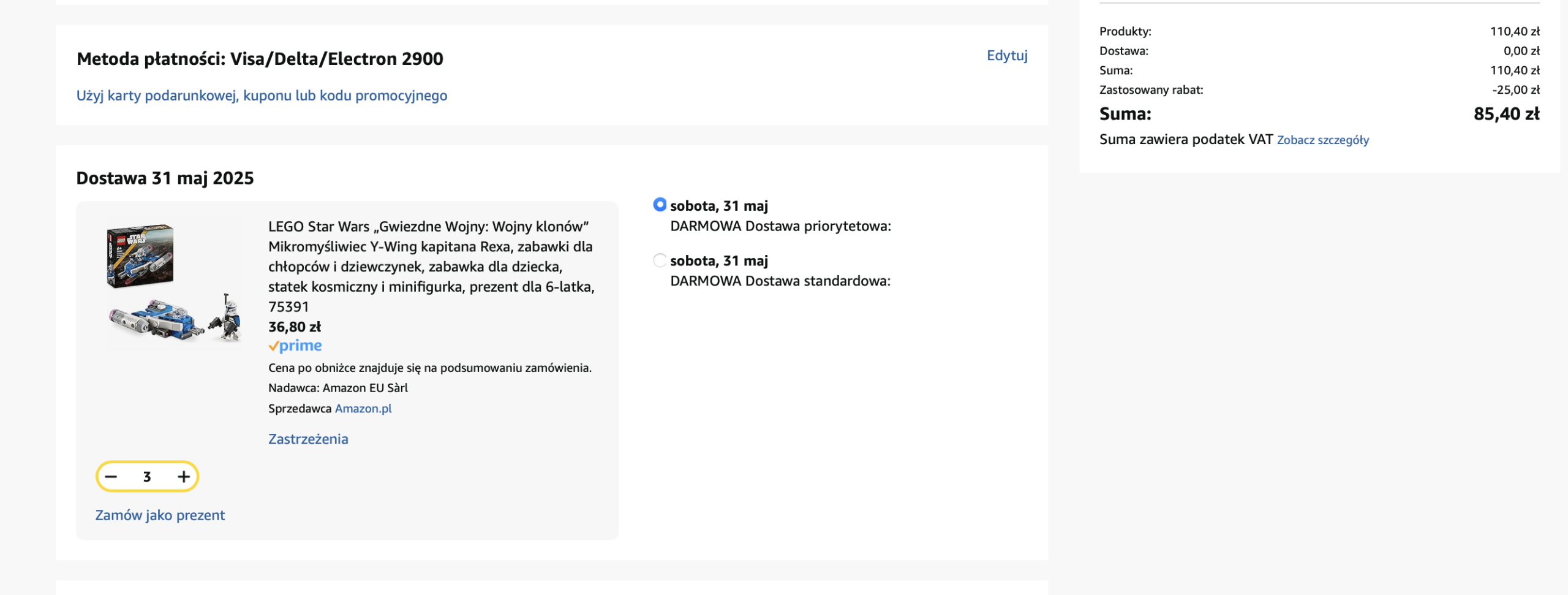Click the 36,80 zł item price

coord(295,327)
